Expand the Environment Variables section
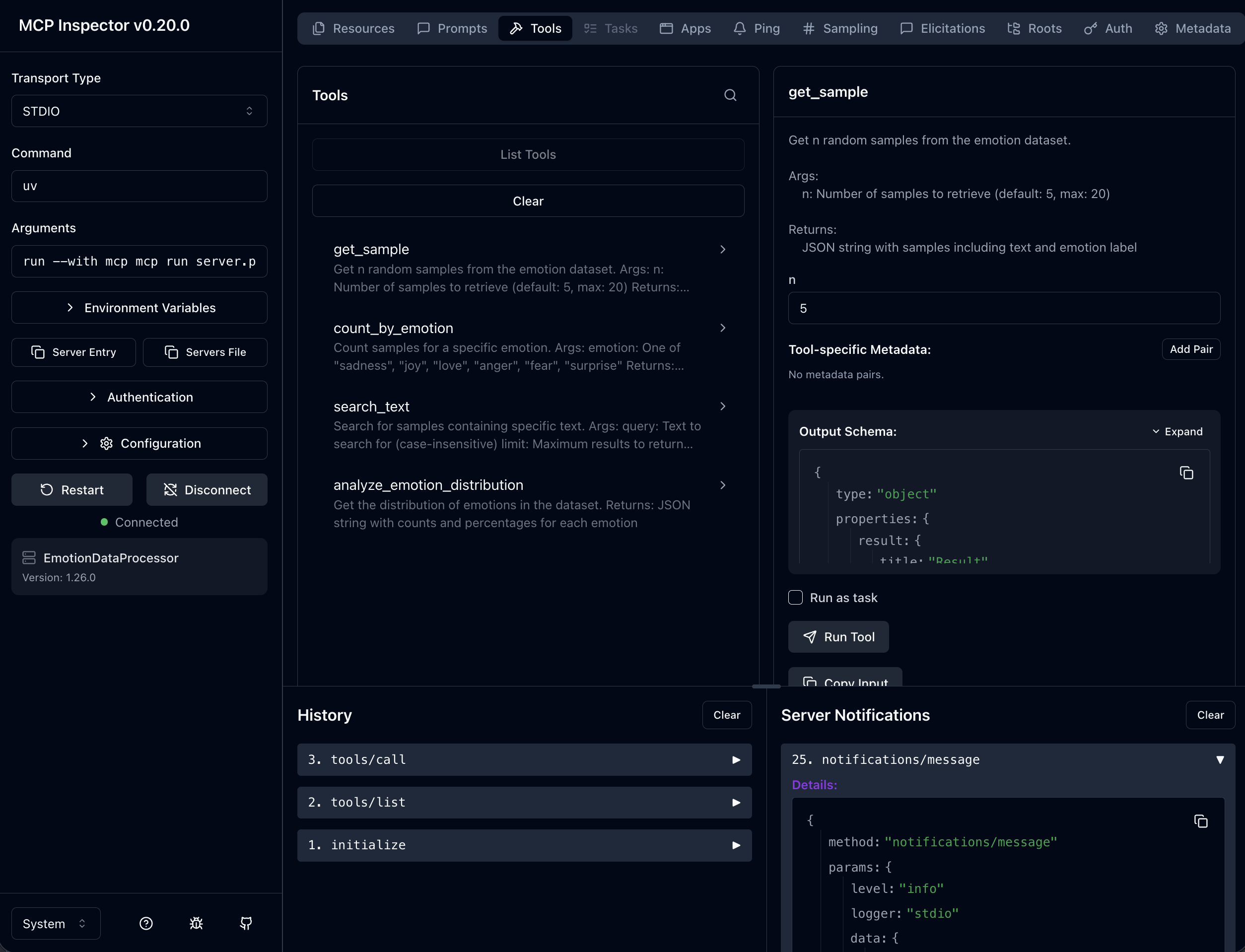The image size is (1245, 952). pos(139,308)
